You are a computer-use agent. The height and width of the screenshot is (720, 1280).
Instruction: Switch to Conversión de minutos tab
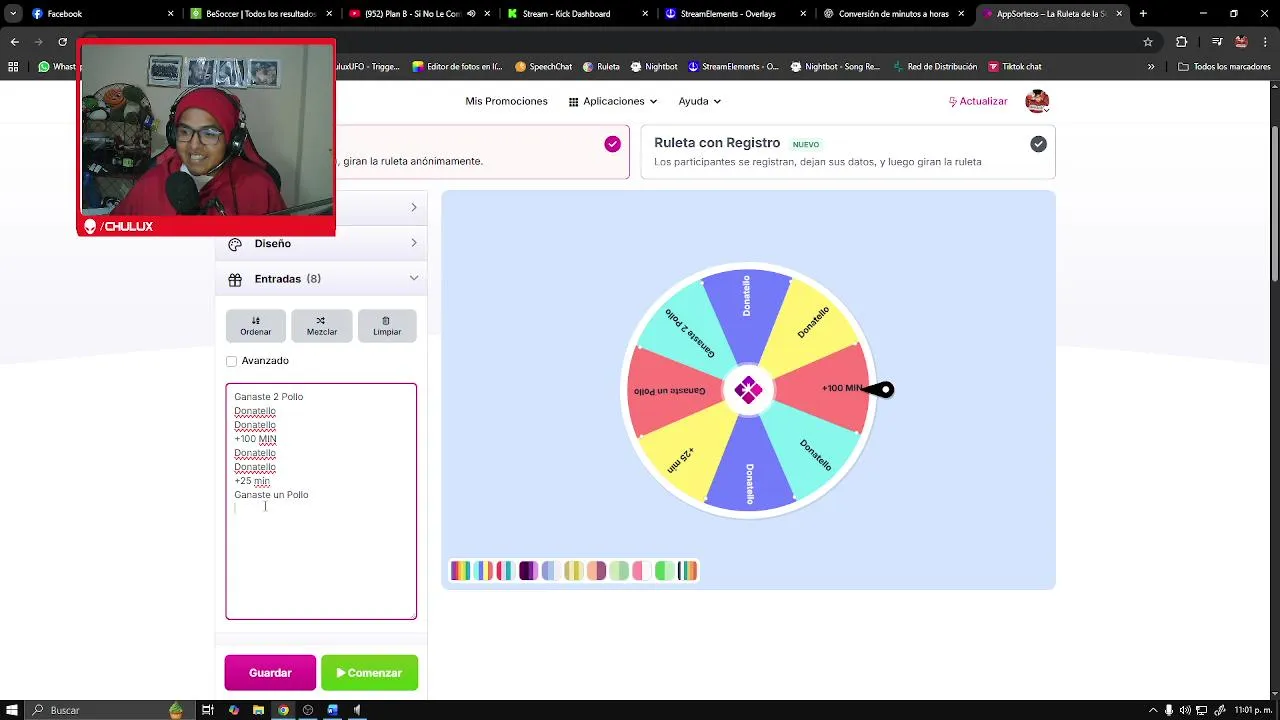point(894,14)
